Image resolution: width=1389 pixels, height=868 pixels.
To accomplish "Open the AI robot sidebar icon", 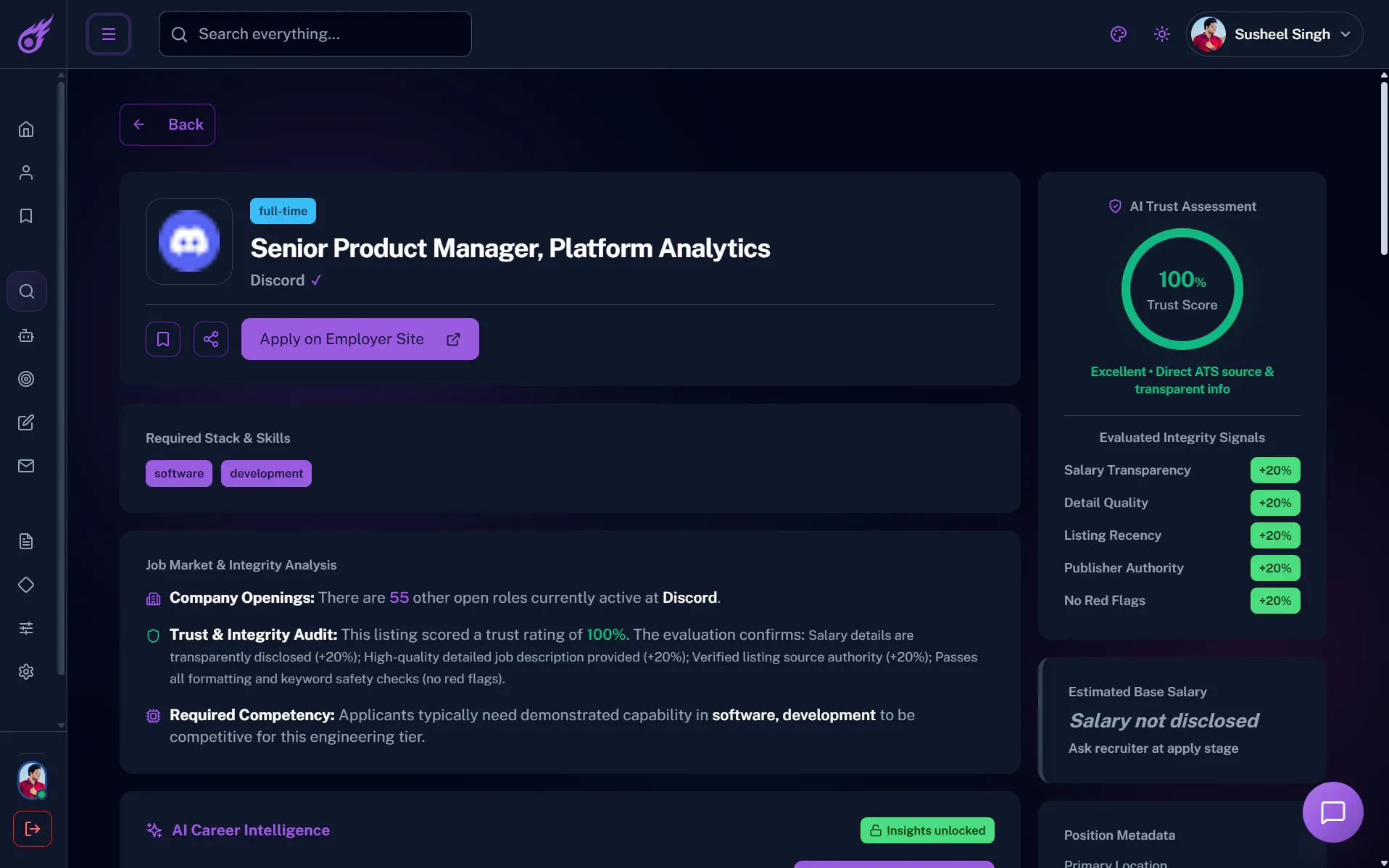I will 26,335.
